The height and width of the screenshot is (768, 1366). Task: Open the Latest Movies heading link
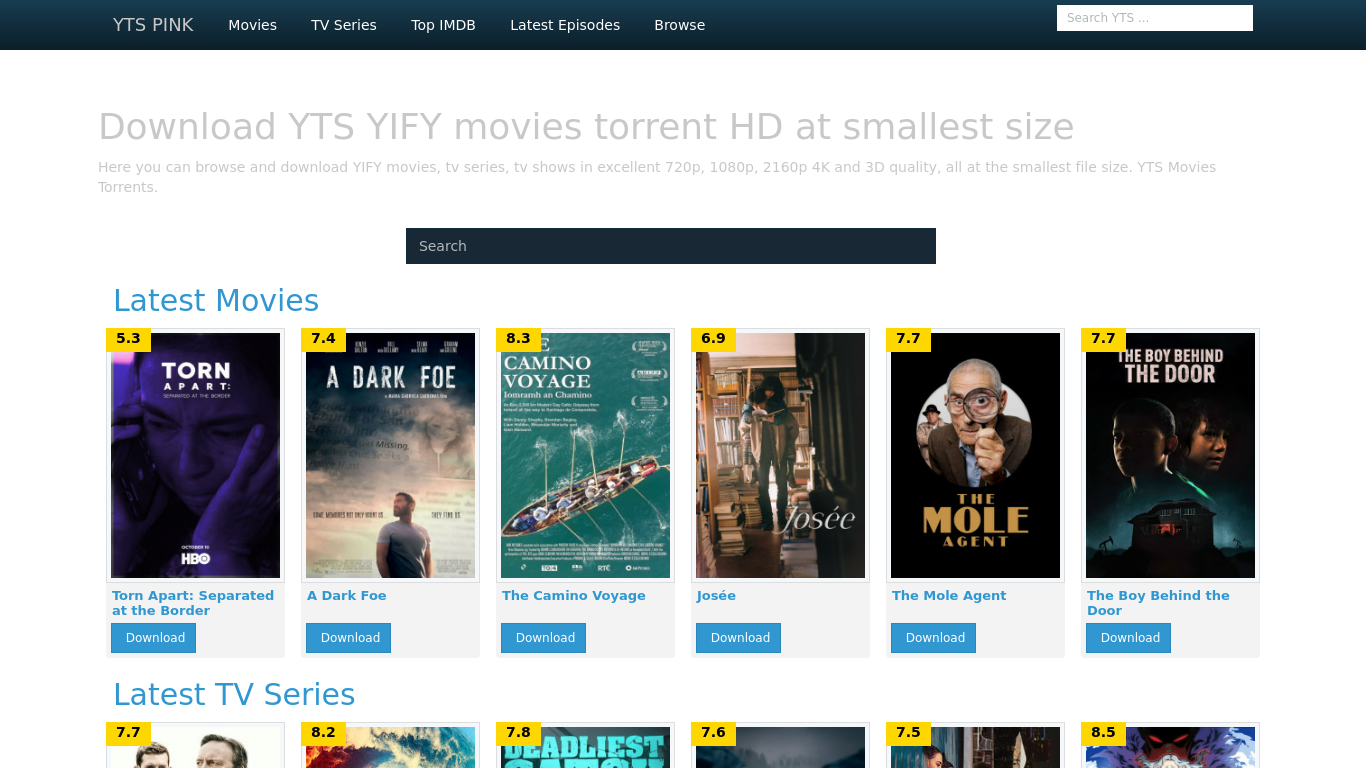(216, 300)
